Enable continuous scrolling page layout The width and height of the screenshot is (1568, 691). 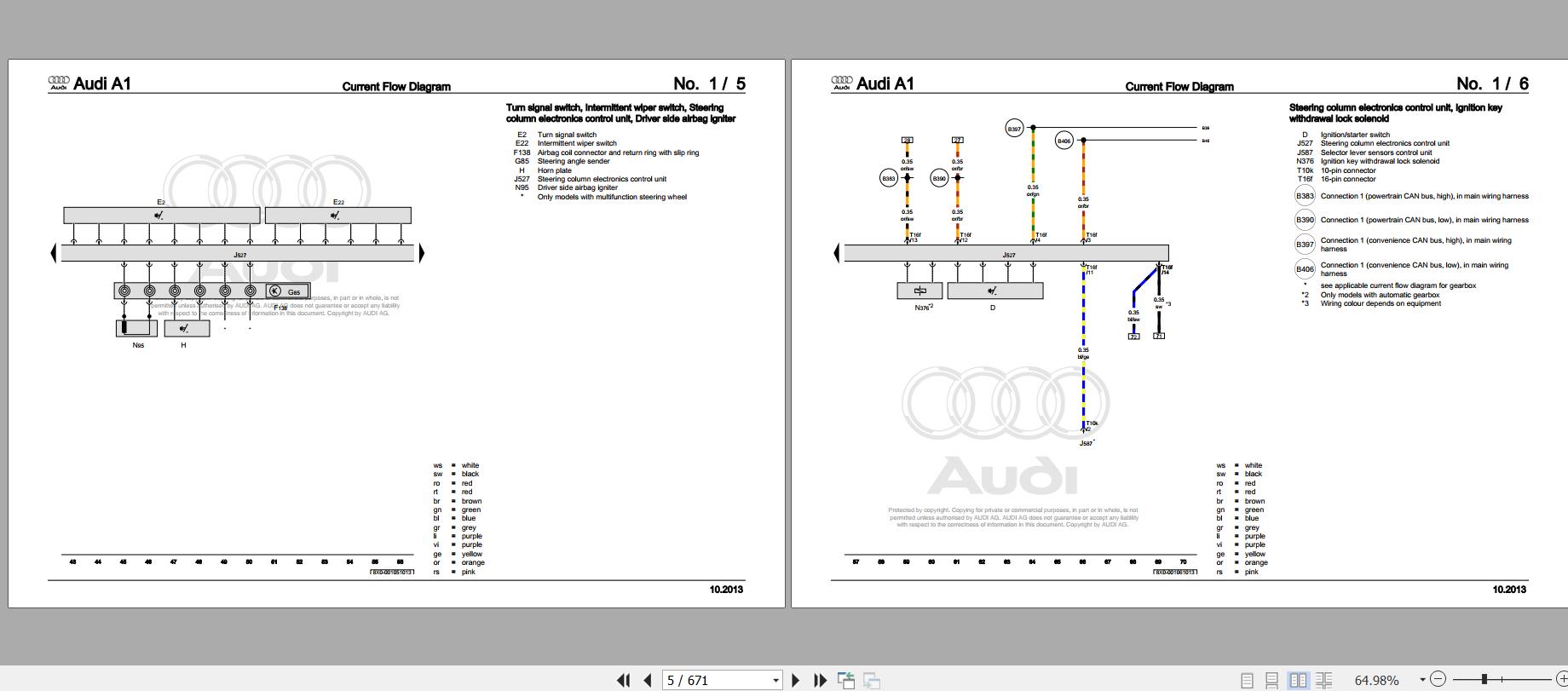(1271, 680)
